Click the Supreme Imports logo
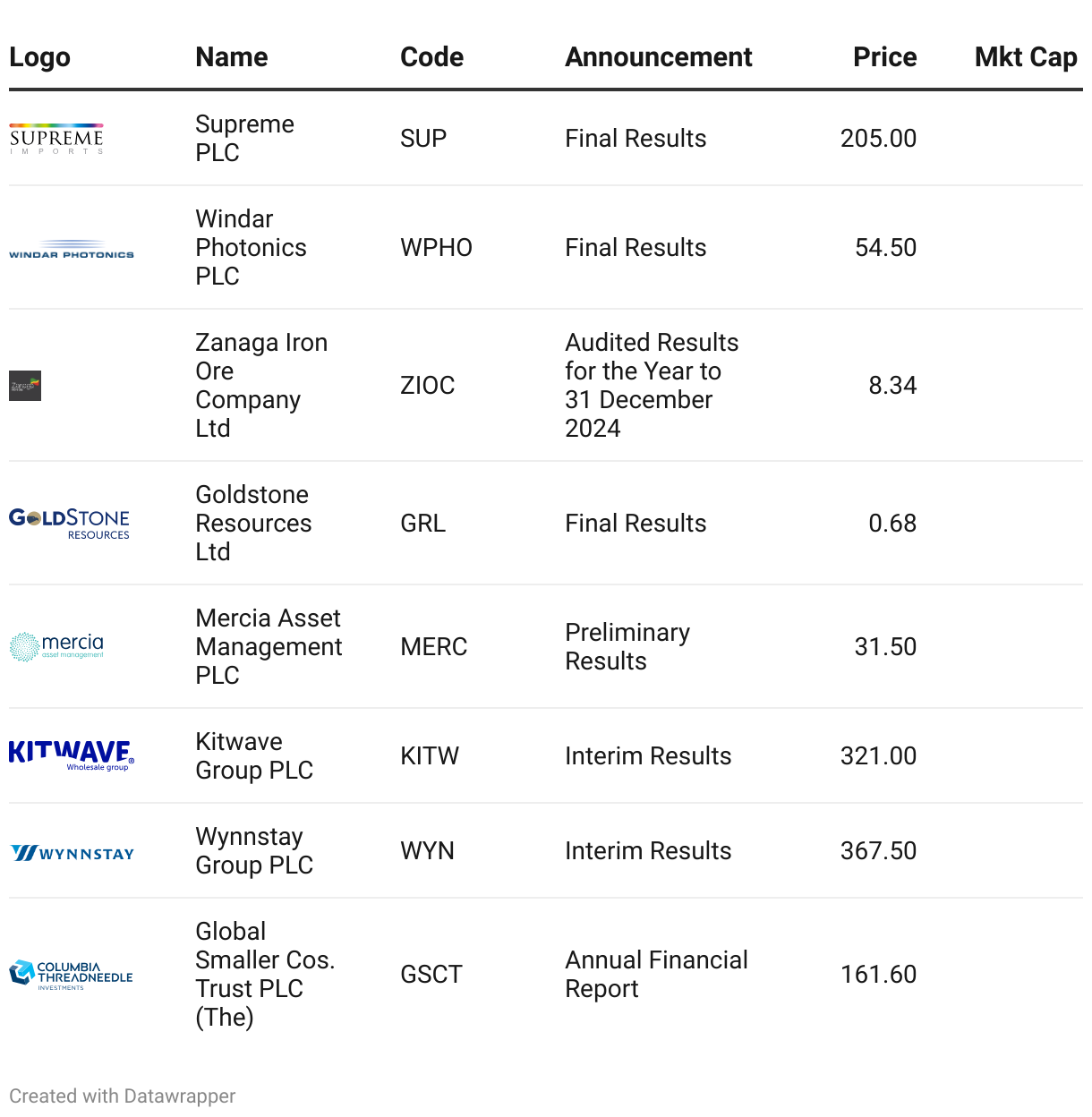The height and width of the screenshot is (1117, 1092). (56, 139)
